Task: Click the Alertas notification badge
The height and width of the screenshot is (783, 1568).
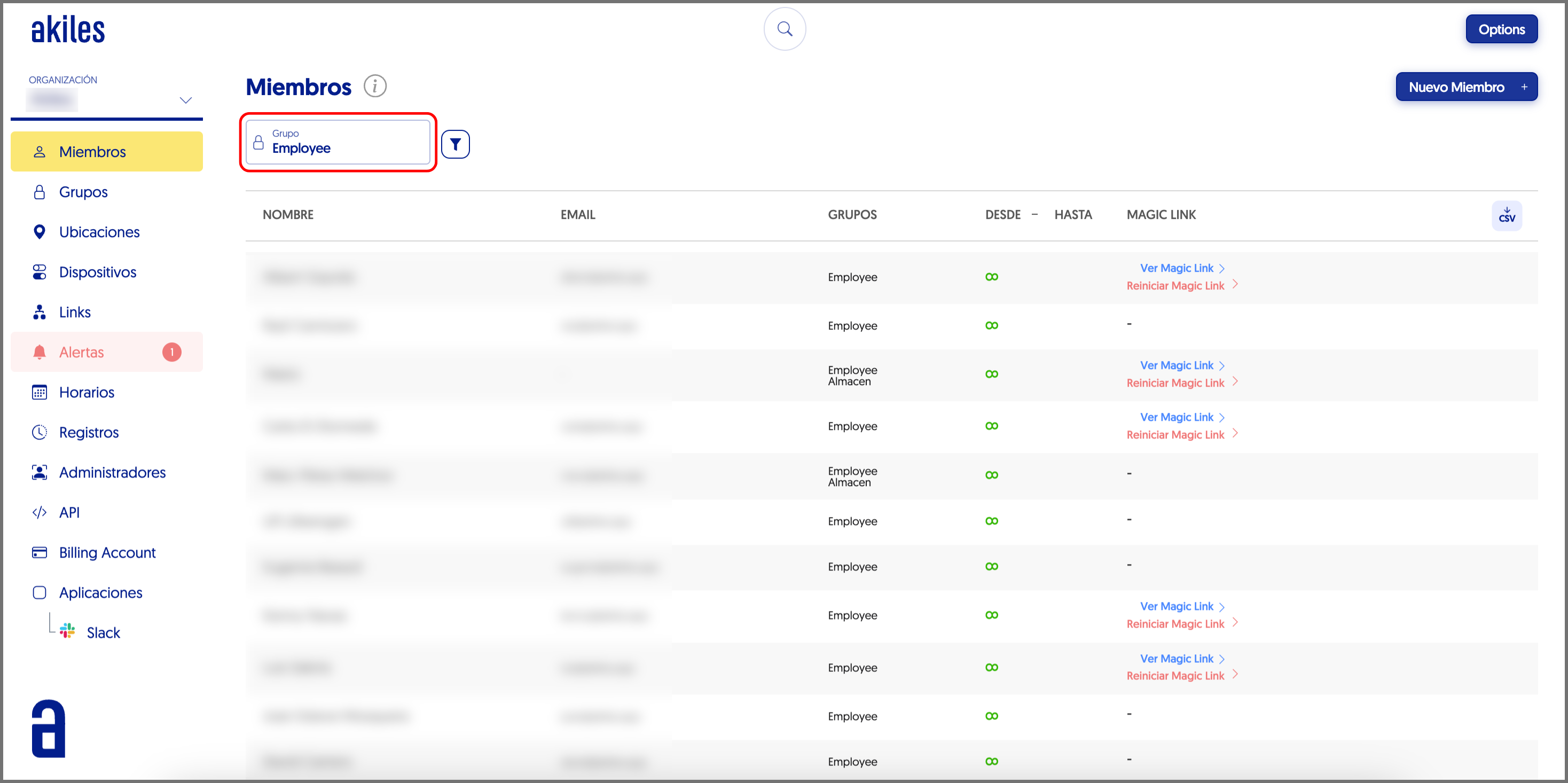Action: tap(171, 352)
